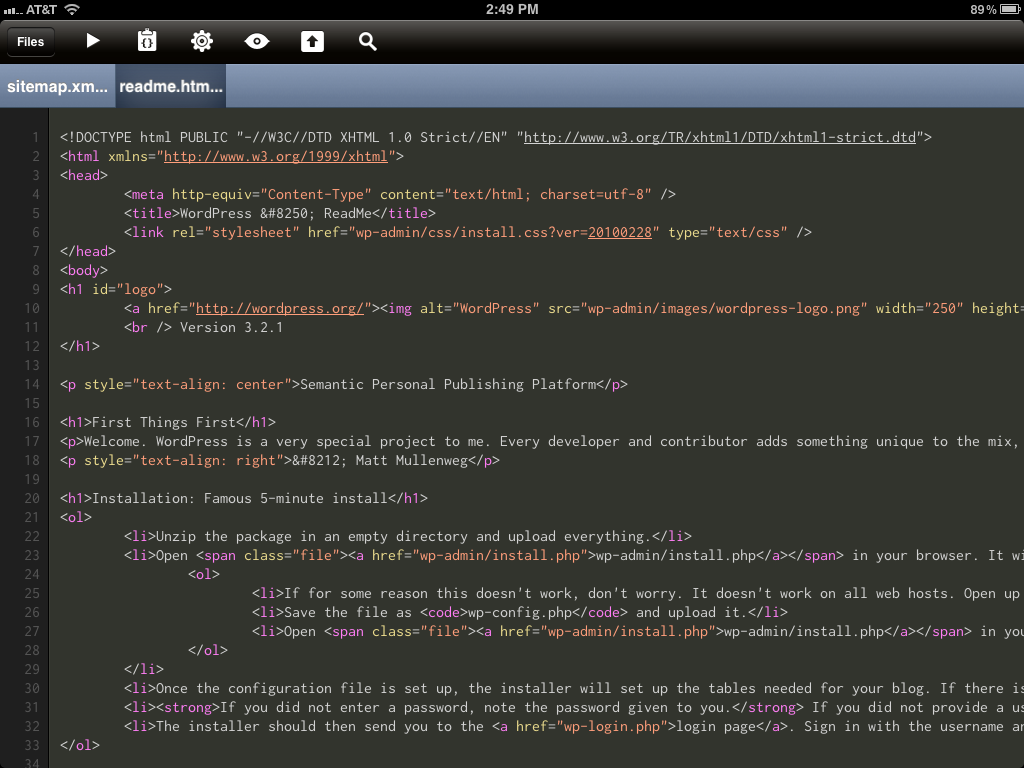Screen dimensions: 1024x768
Task: Switch to the sitemap.xm... tab
Action: tap(57, 86)
